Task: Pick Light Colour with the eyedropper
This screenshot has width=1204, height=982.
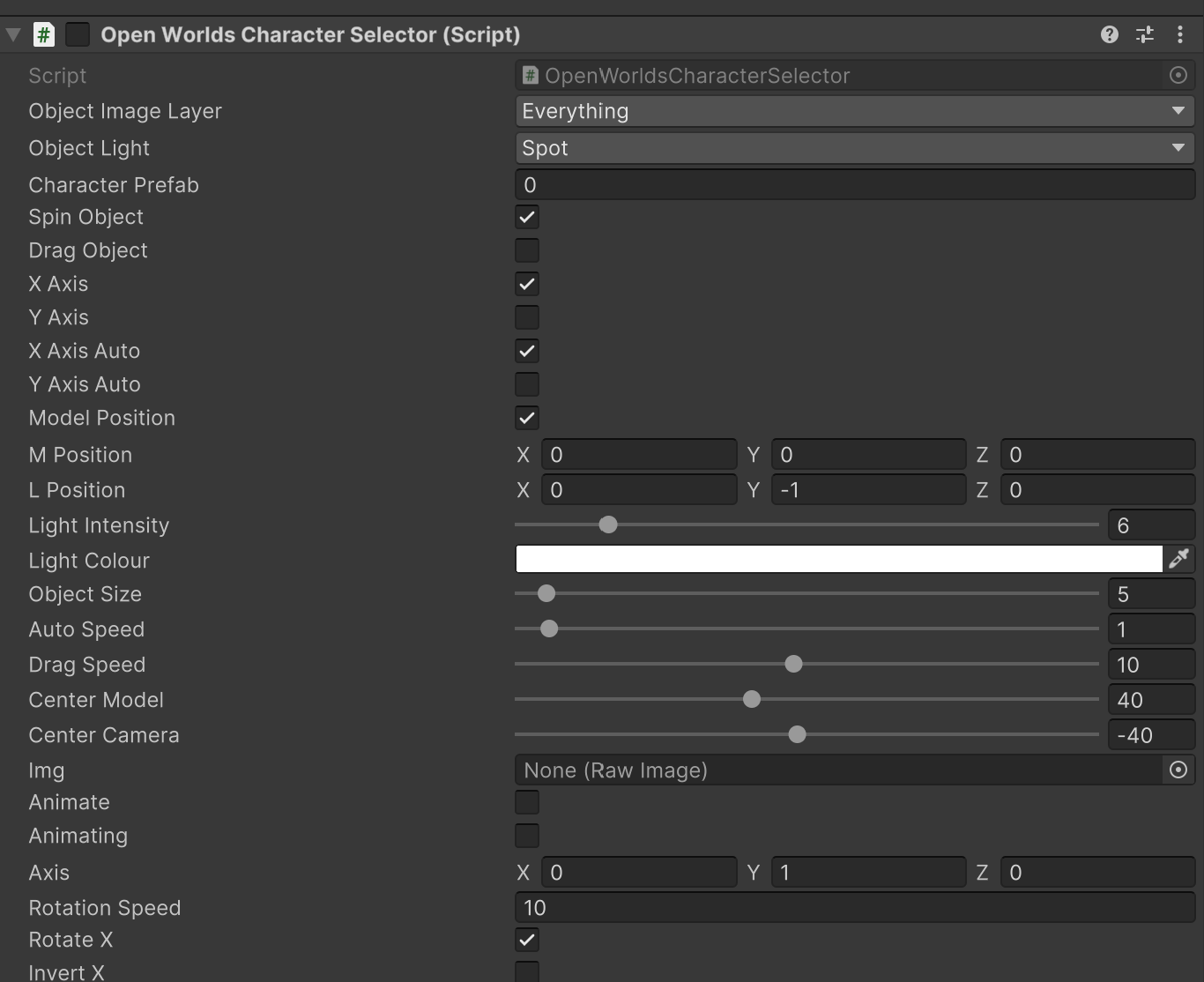Action: (x=1178, y=559)
